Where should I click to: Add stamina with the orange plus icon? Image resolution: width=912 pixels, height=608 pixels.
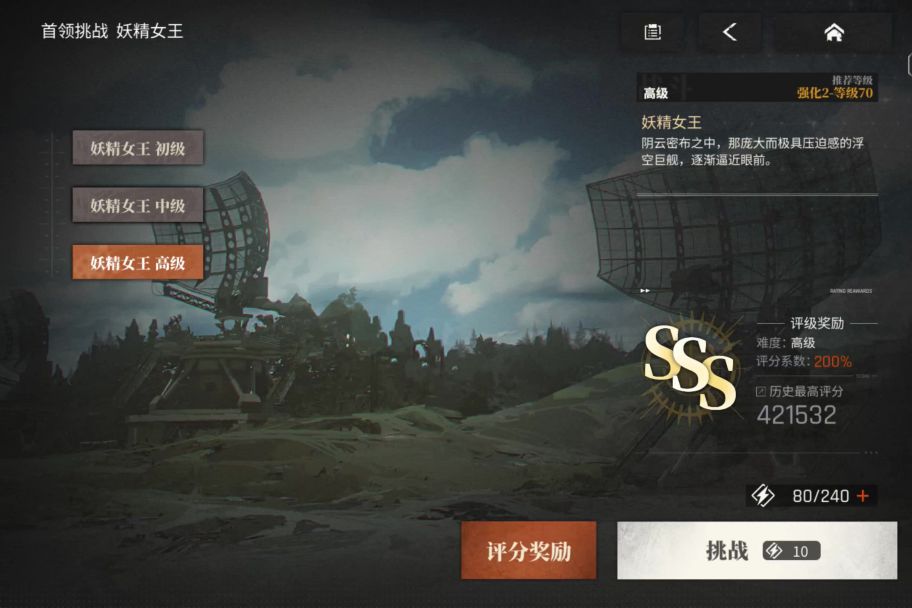[863, 496]
